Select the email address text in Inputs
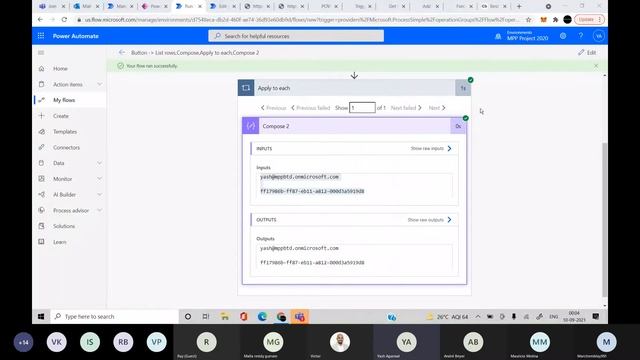 pos(300,177)
